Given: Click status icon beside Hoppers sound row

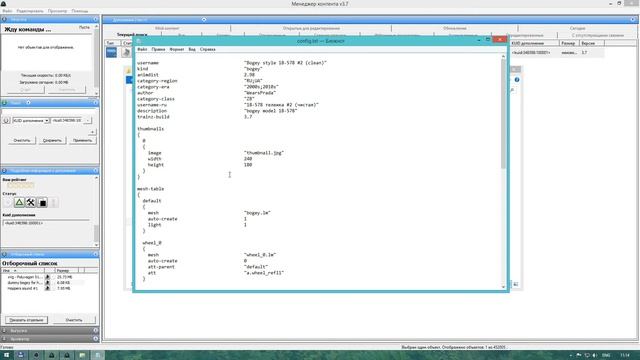Looking at the screenshot, I should pyautogui.click(x=47, y=288).
